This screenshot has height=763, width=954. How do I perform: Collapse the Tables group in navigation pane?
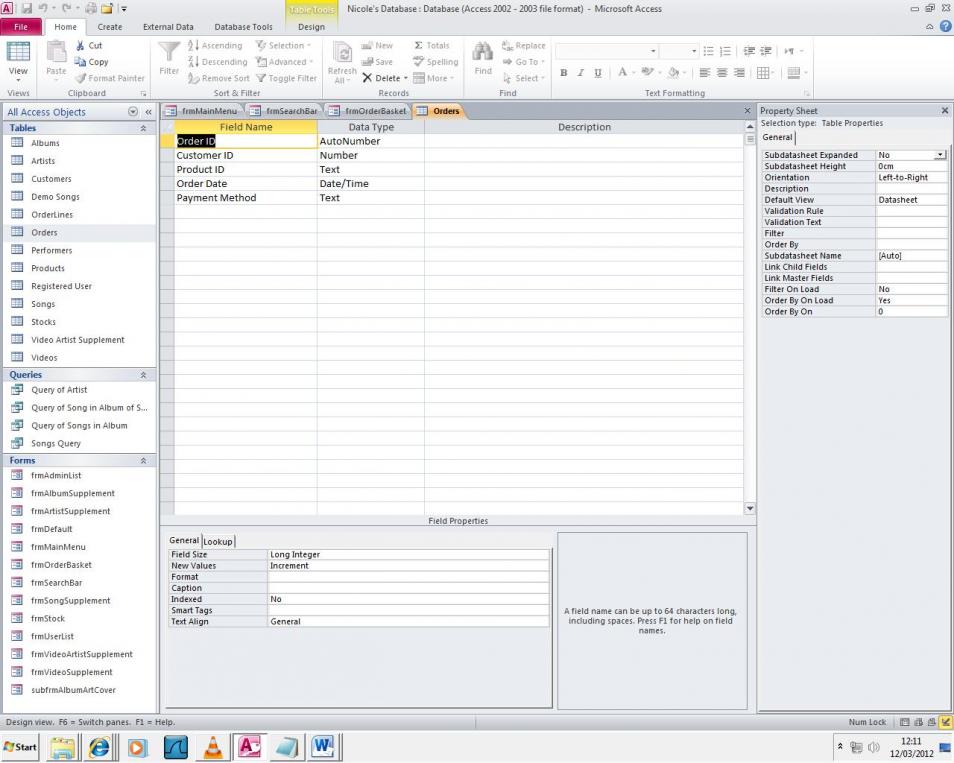pos(143,128)
